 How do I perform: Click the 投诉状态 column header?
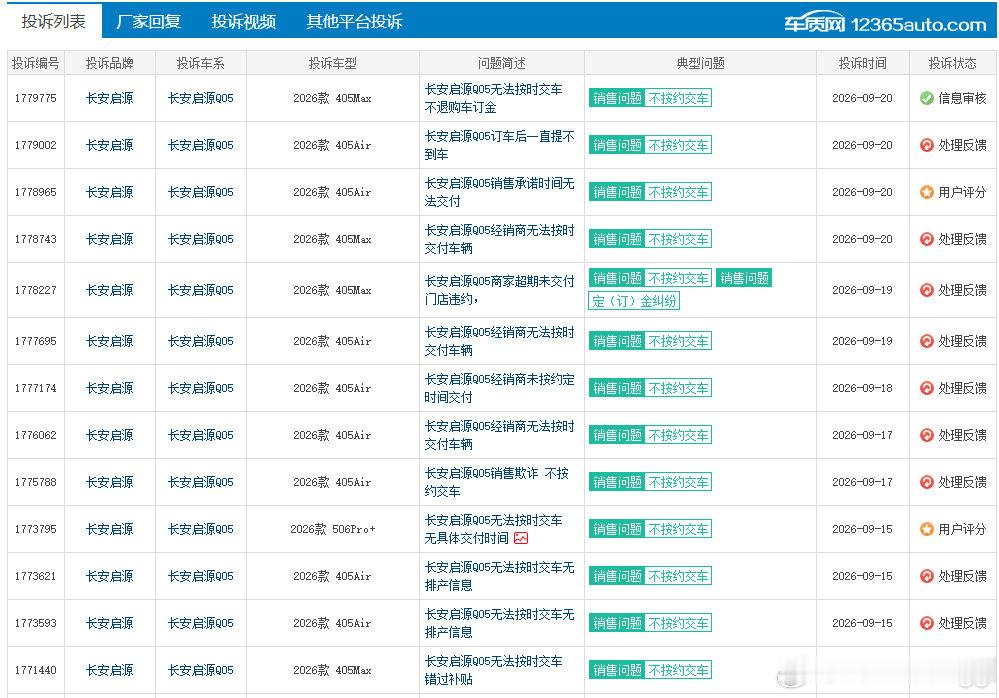point(952,63)
